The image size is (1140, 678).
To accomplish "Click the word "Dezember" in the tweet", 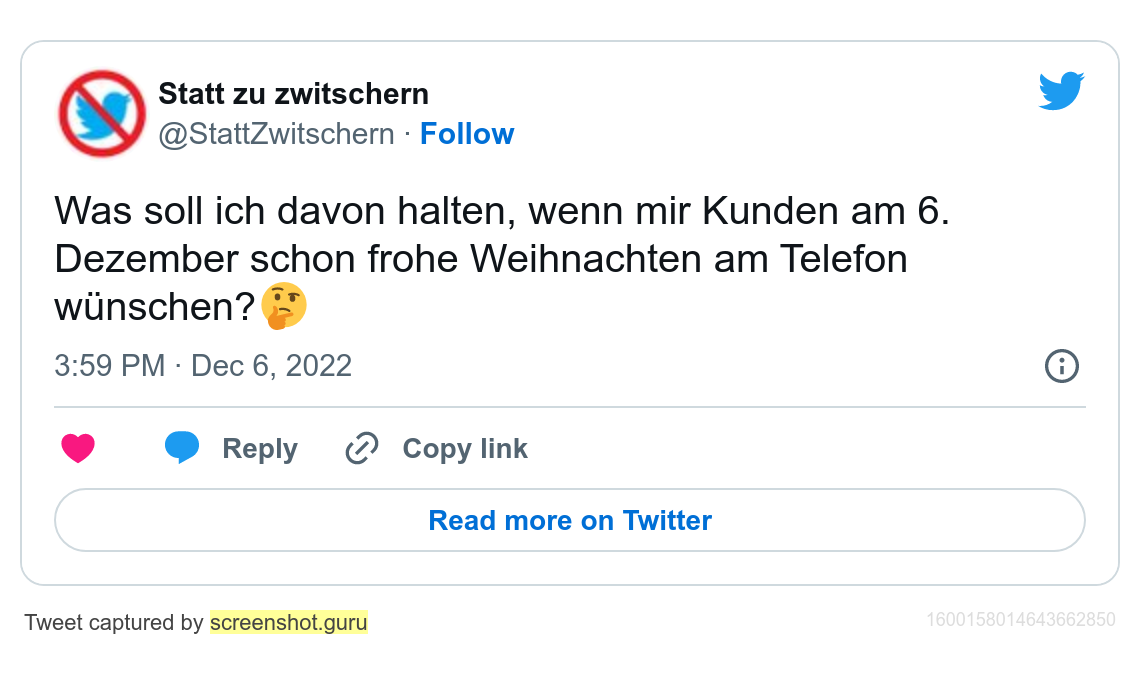I will pyautogui.click(x=146, y=259).
